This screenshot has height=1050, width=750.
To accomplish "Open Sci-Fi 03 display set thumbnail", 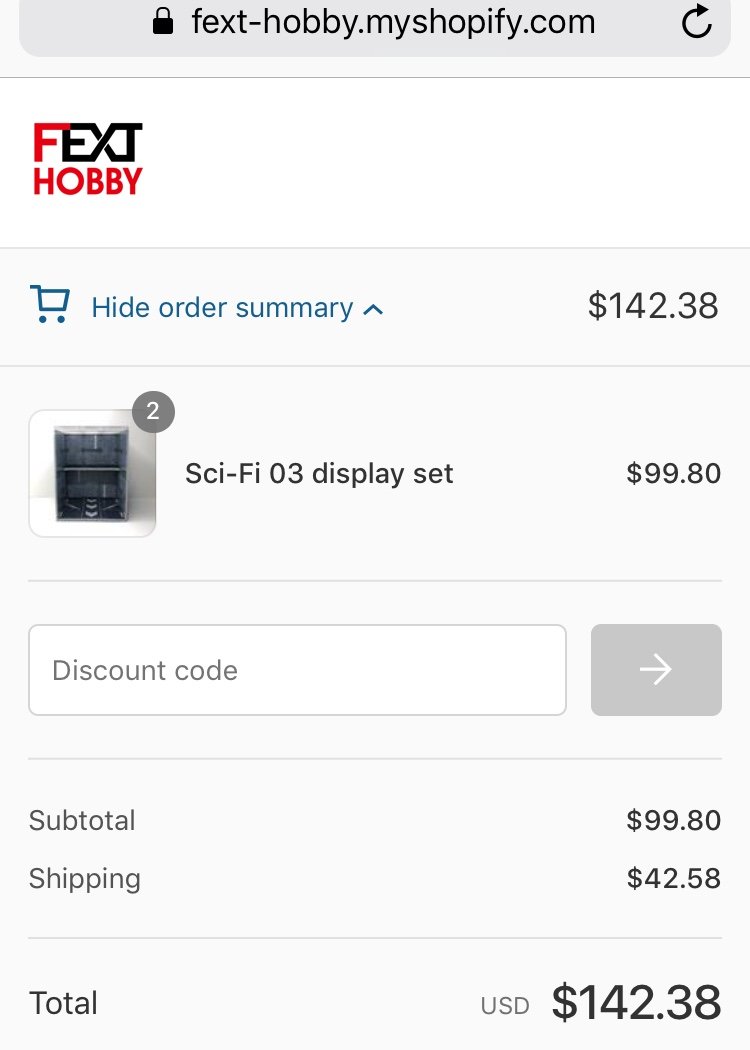I will [x=92, y=473].
